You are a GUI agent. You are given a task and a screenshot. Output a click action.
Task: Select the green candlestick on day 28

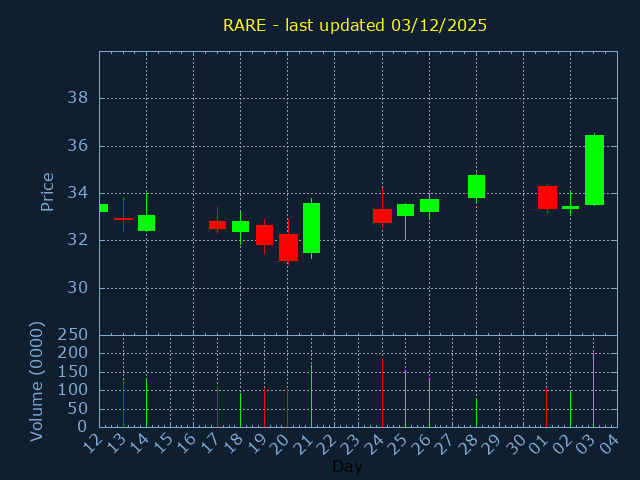tap(476, 186)
